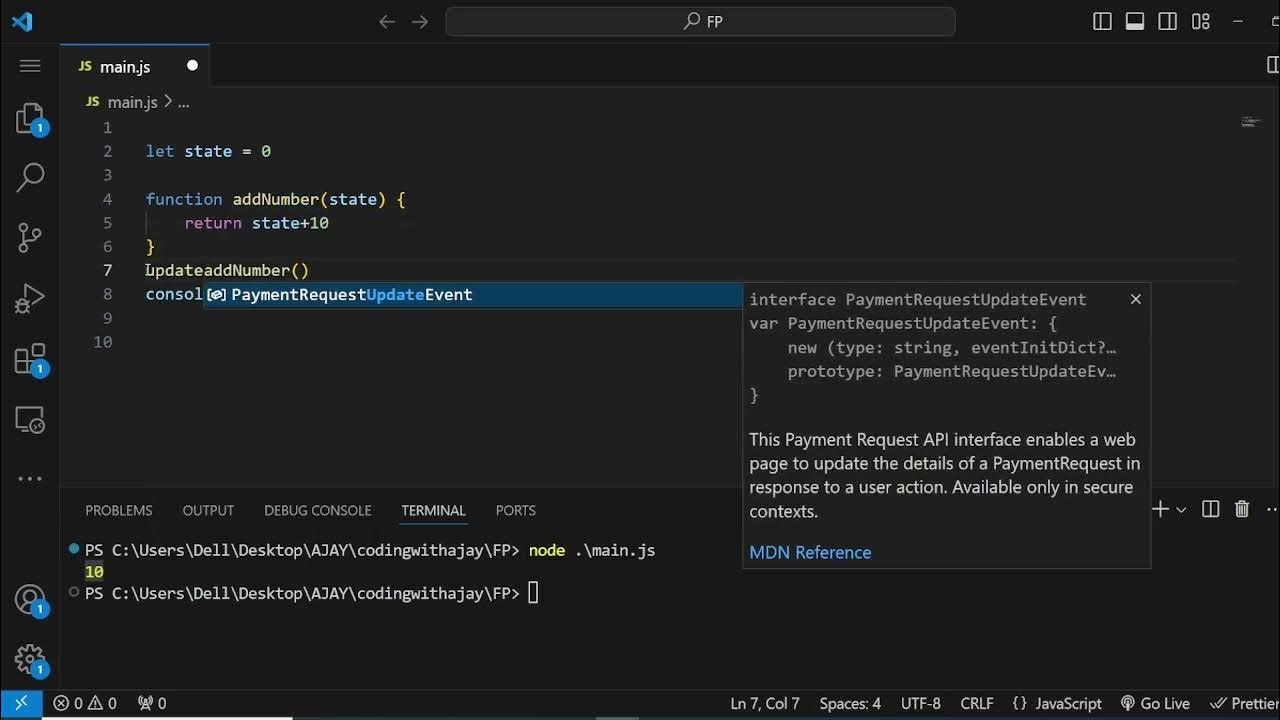This screenshot has width=1280, height=720.
Task: Open the Source Control view
Action: (x=30, y=237)
